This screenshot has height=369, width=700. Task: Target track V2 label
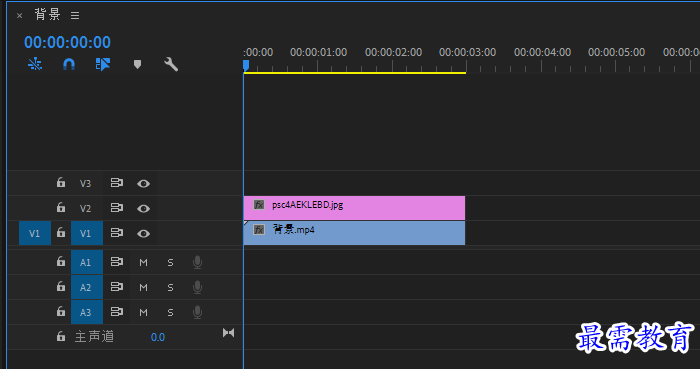click(x=85, y=208)
